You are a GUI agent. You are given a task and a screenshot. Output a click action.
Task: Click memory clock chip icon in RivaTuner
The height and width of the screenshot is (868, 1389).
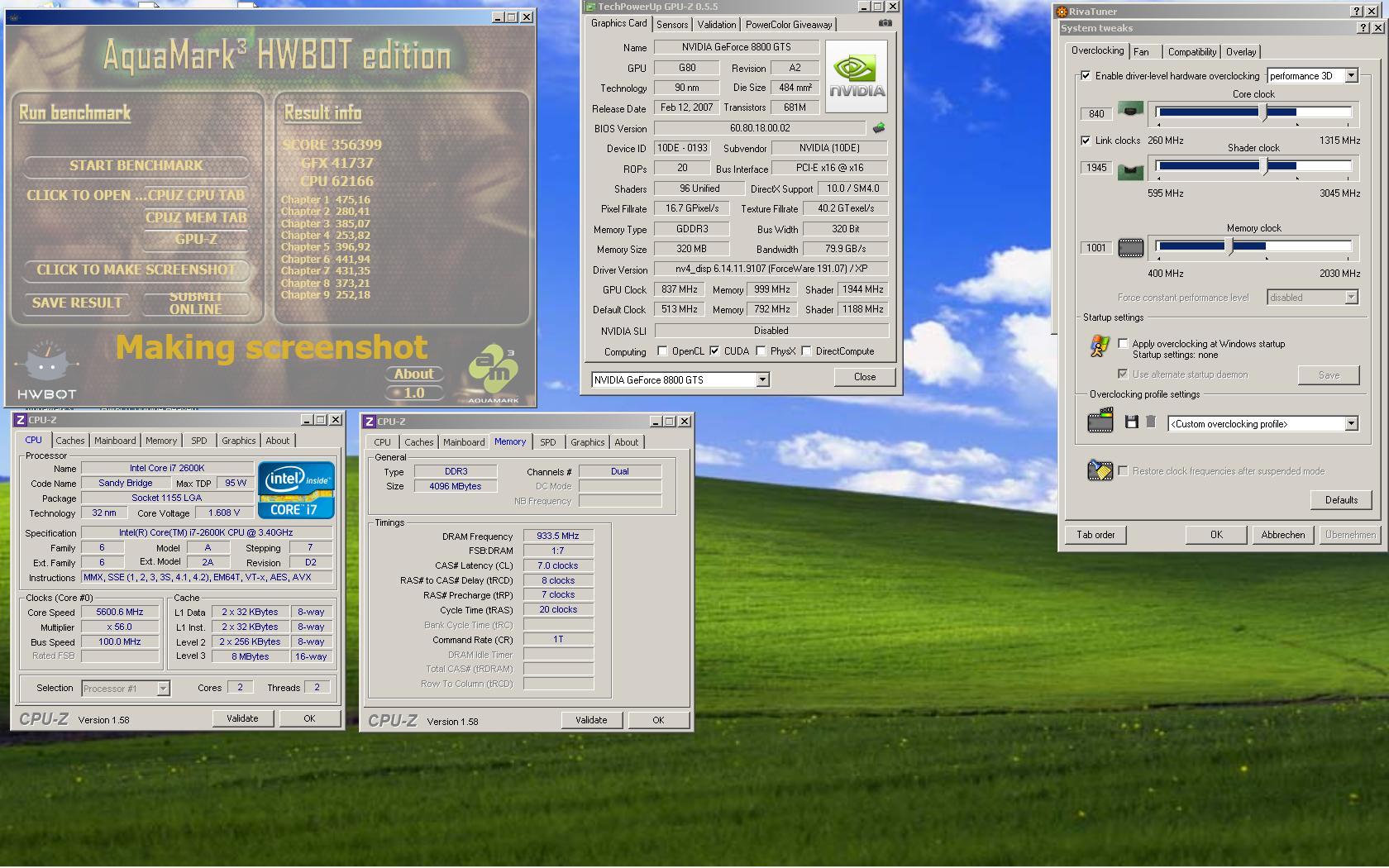(1130, 247)
